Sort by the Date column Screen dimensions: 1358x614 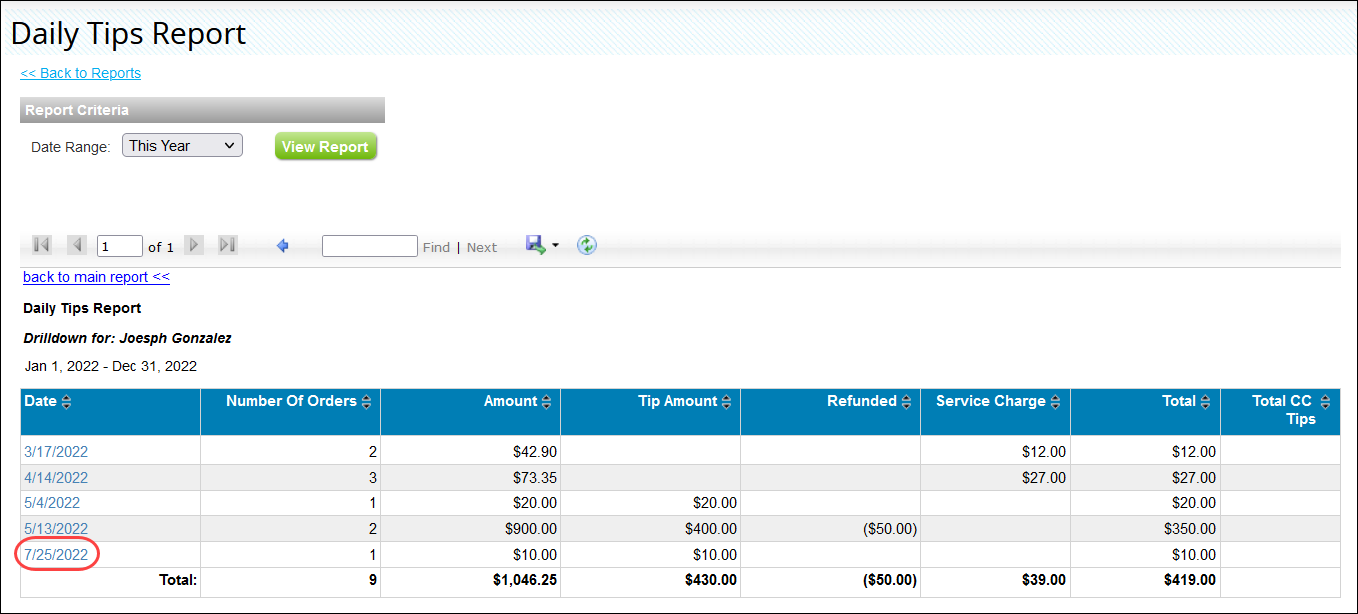[x=67, y=402]
